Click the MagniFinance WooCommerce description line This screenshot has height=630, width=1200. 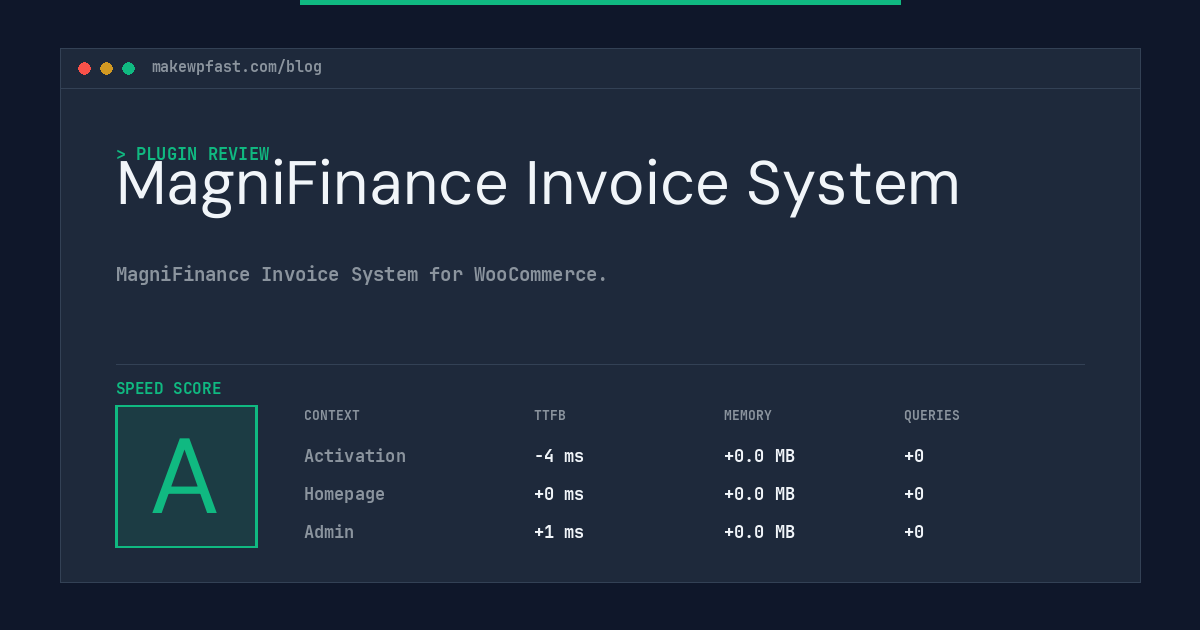(362, 274)
